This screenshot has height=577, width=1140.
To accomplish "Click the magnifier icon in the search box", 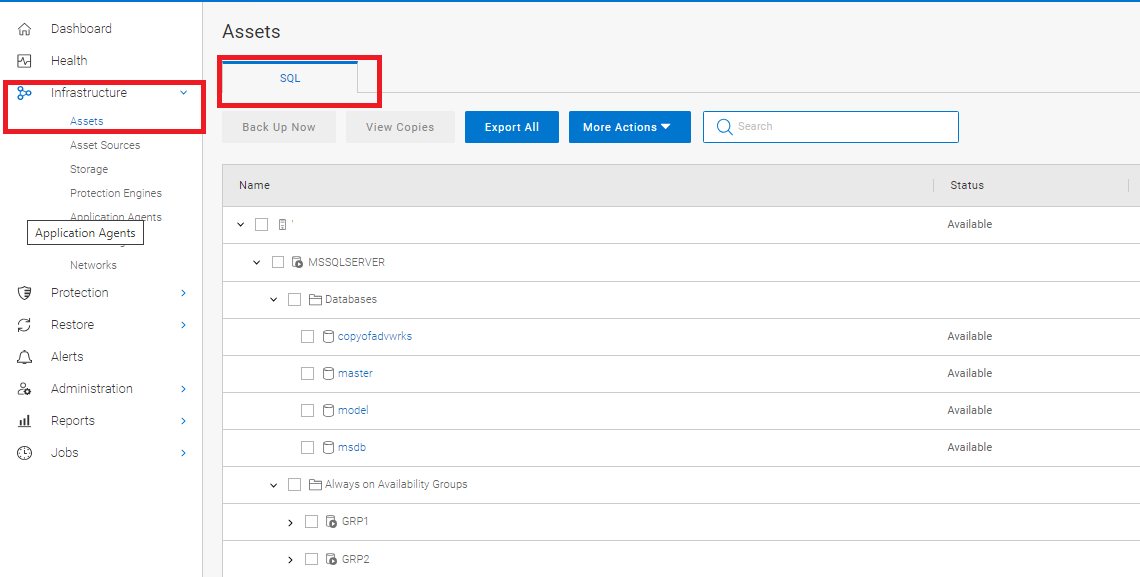I will coord(724,126).
